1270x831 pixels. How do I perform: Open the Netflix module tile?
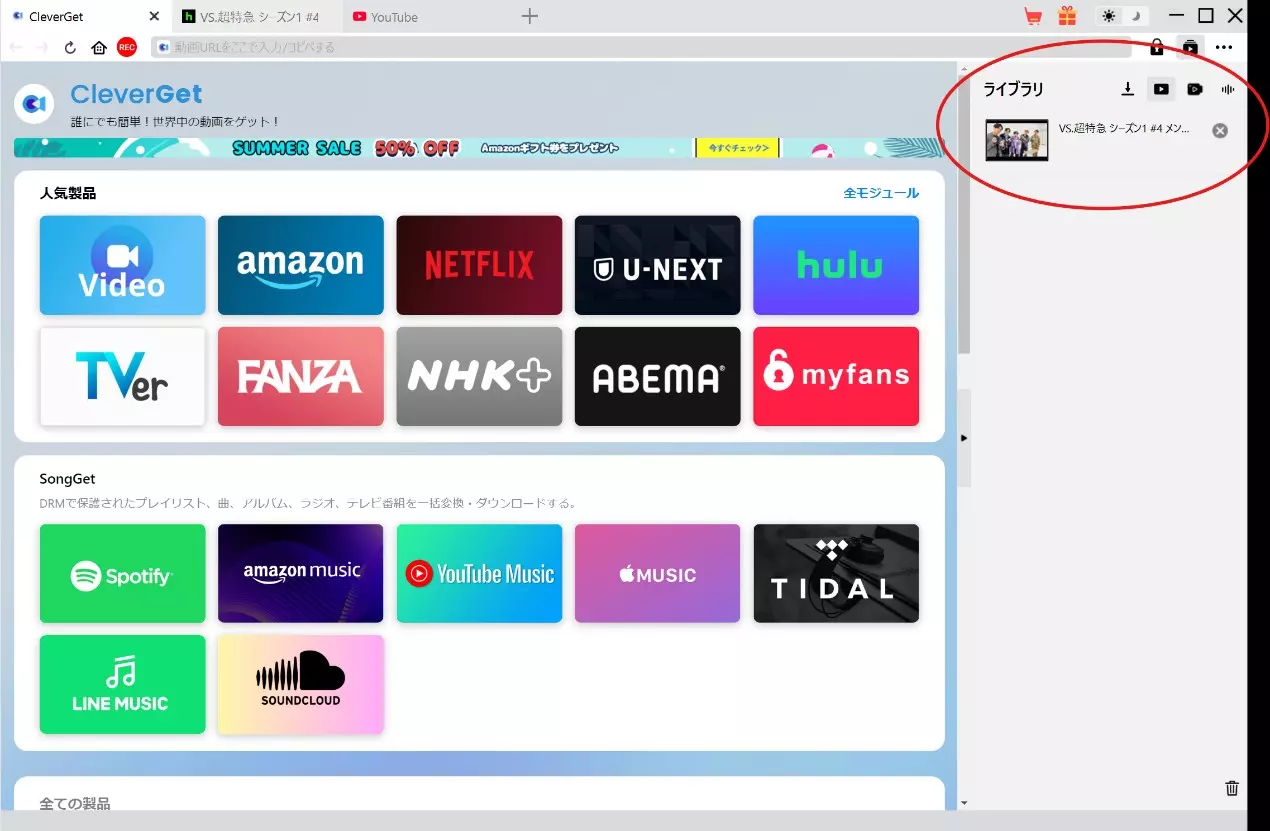point(479,265)
